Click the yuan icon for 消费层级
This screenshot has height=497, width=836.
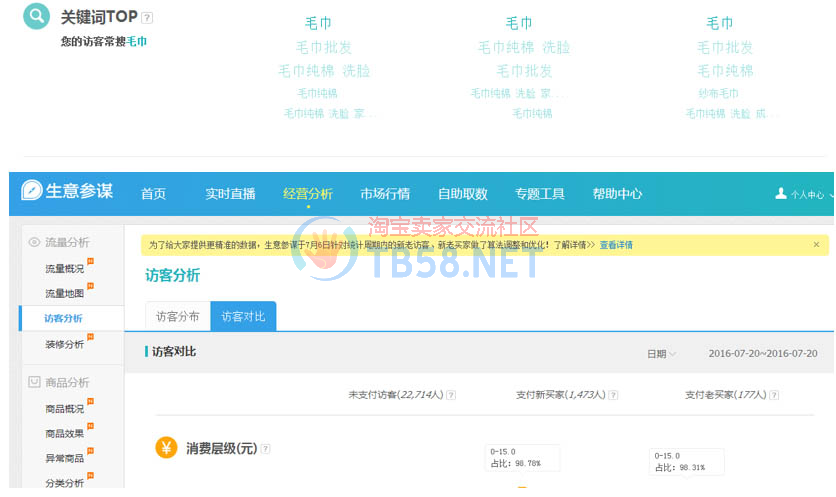(x=166, y=447)
